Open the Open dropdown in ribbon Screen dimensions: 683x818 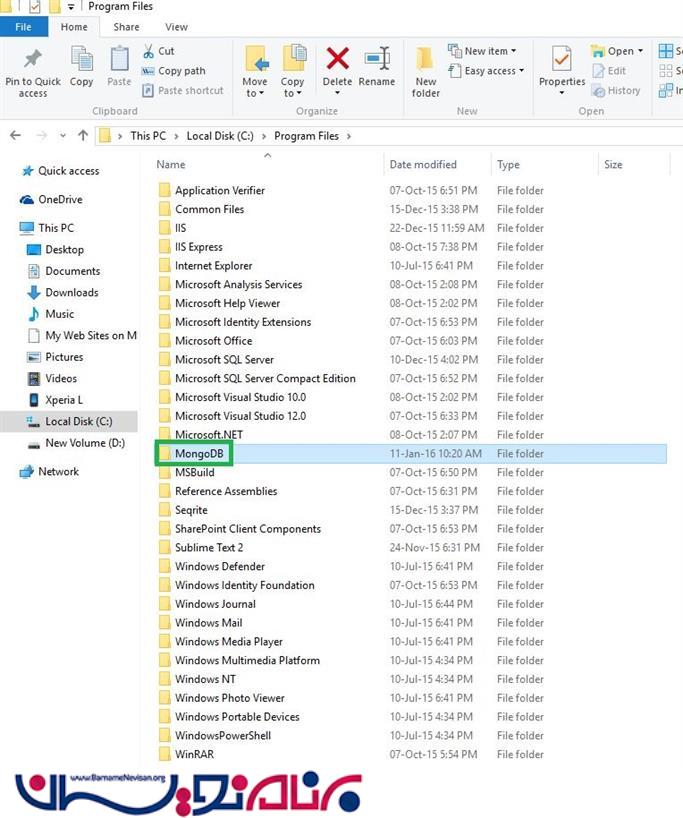617,51
